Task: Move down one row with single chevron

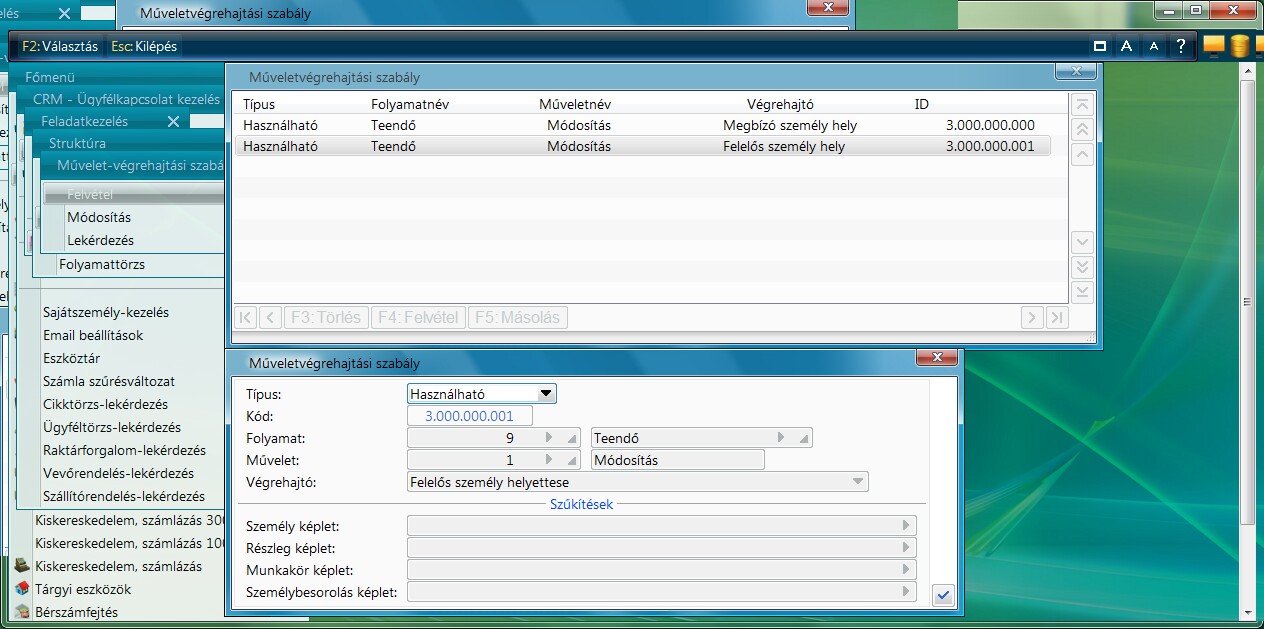Action: point(1081,242)
